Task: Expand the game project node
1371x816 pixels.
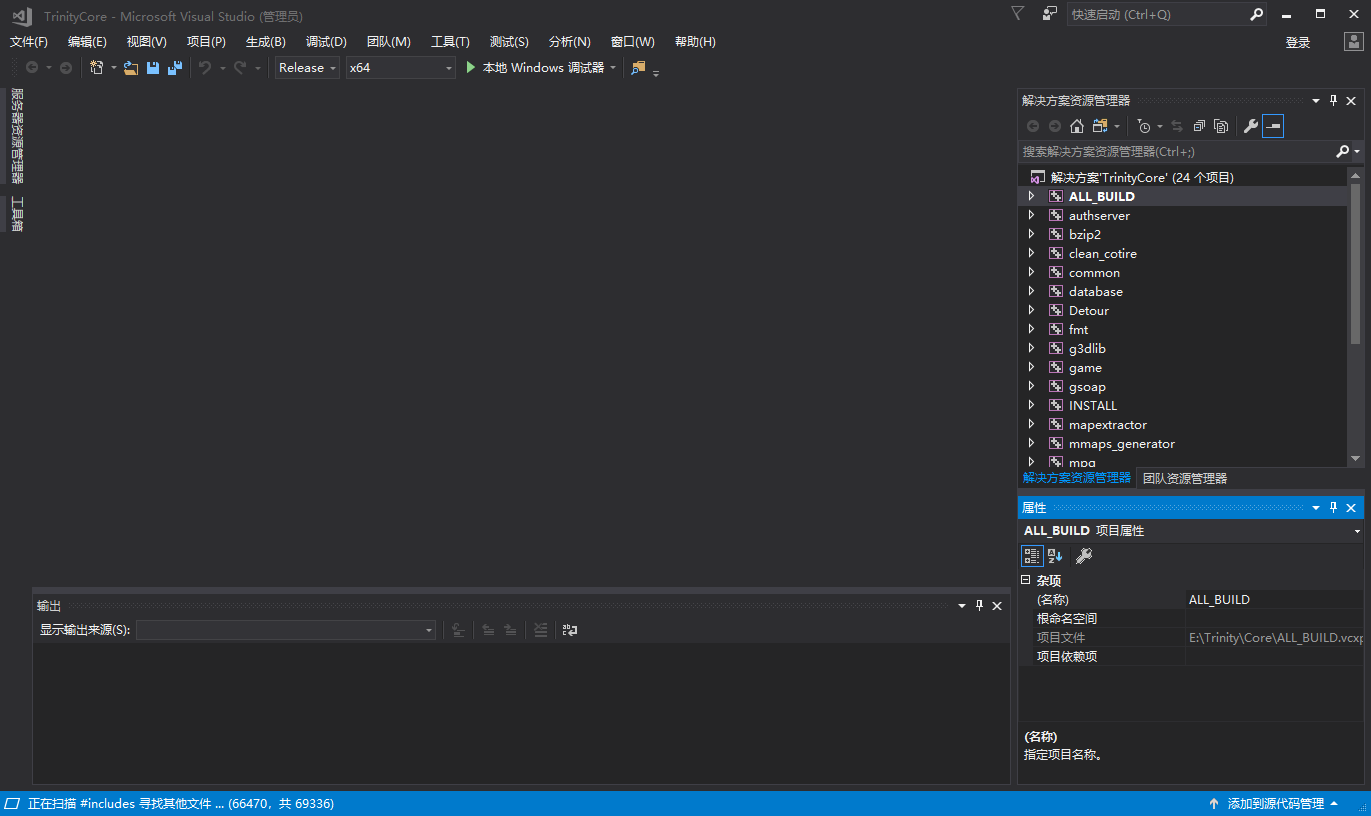Action: tap(1031, 368)
